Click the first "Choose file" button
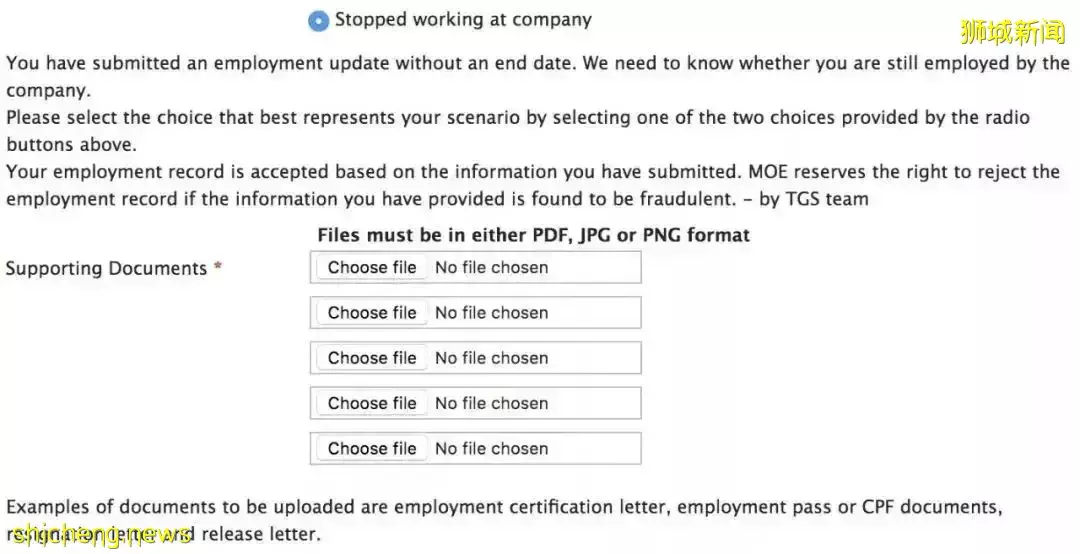This screenshot has height=554, width=1080. coord(372,268)
